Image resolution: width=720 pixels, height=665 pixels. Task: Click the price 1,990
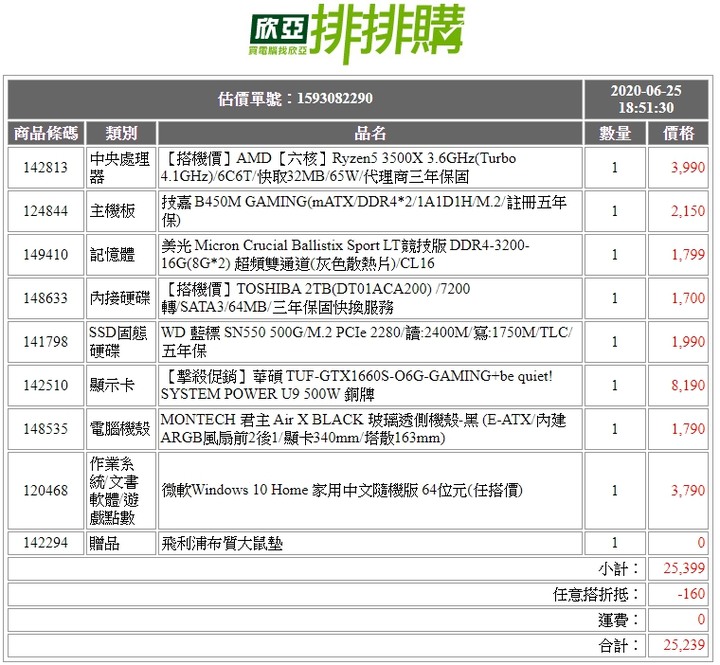pos(687,342)
